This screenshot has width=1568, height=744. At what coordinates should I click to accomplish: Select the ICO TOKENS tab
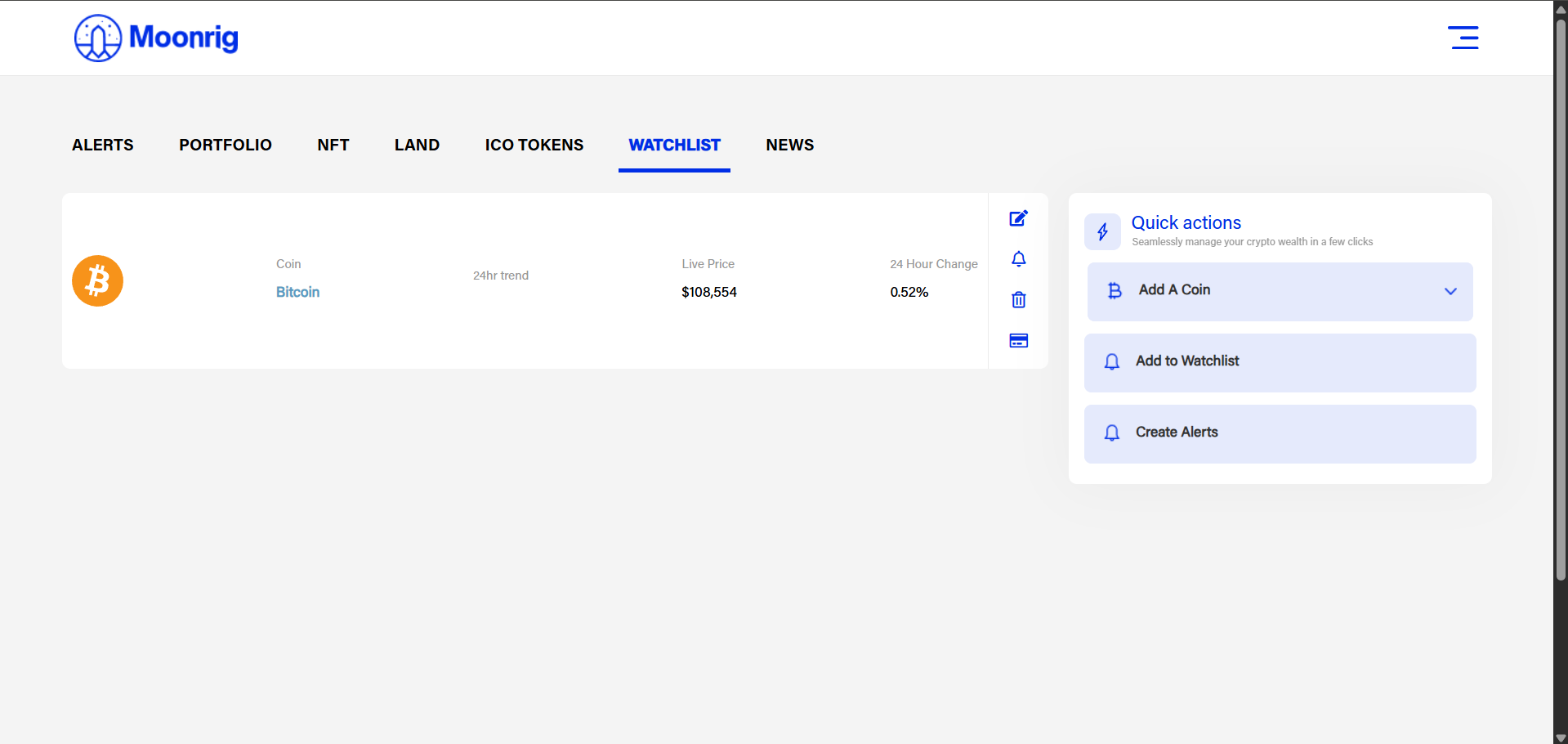click(534, 145)
